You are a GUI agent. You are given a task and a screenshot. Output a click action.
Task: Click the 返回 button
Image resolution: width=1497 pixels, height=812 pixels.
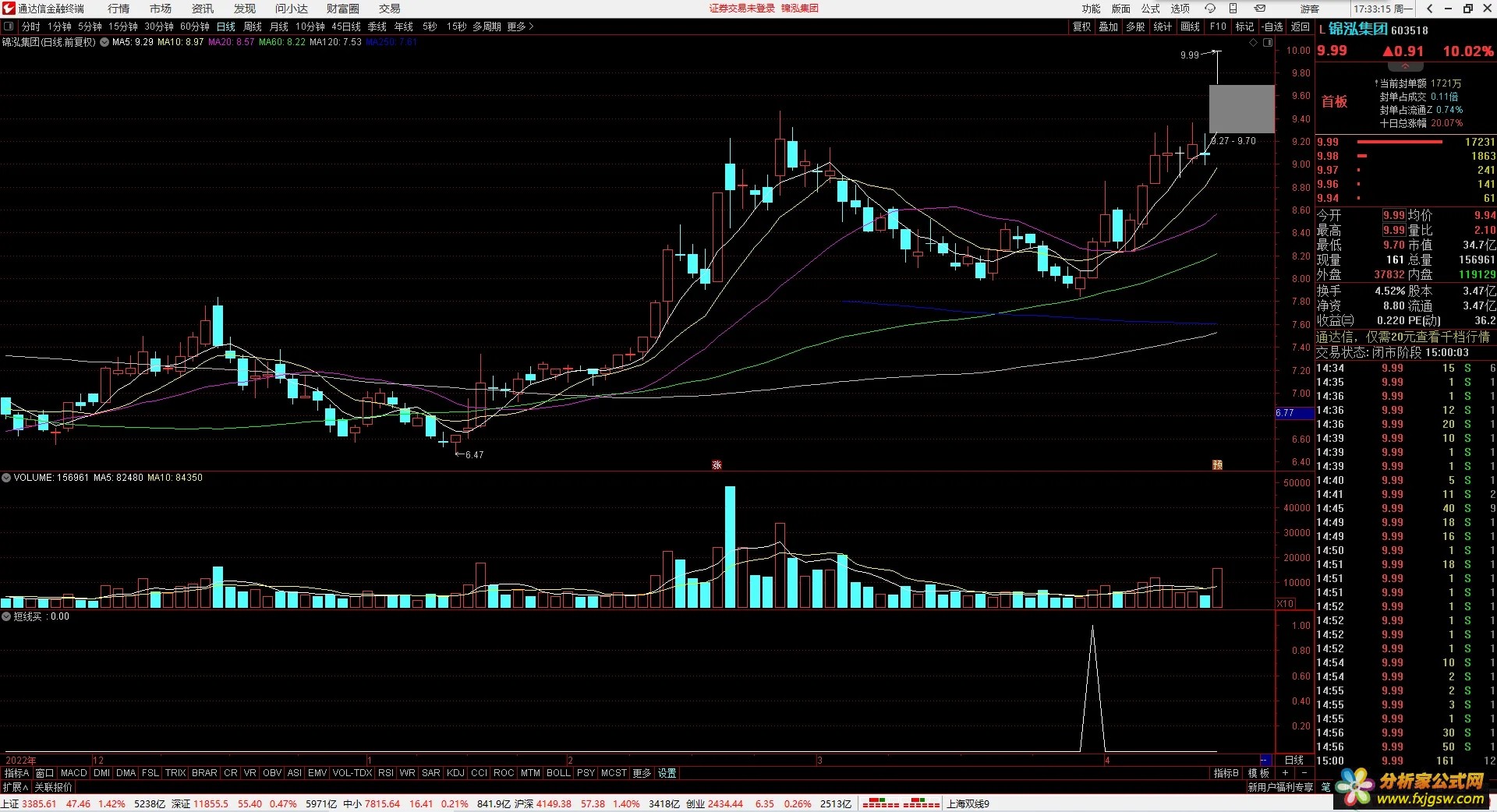(x=1301, y=26)
